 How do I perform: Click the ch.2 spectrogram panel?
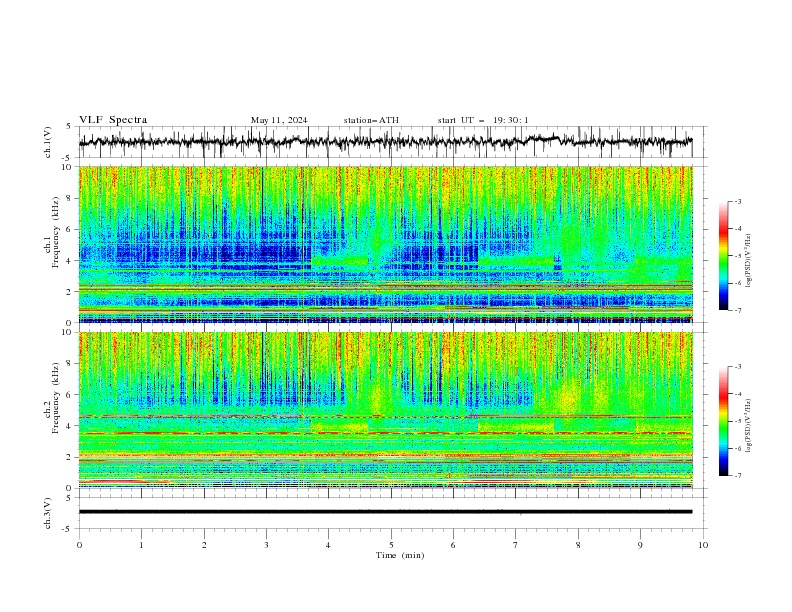coord(386,410)
